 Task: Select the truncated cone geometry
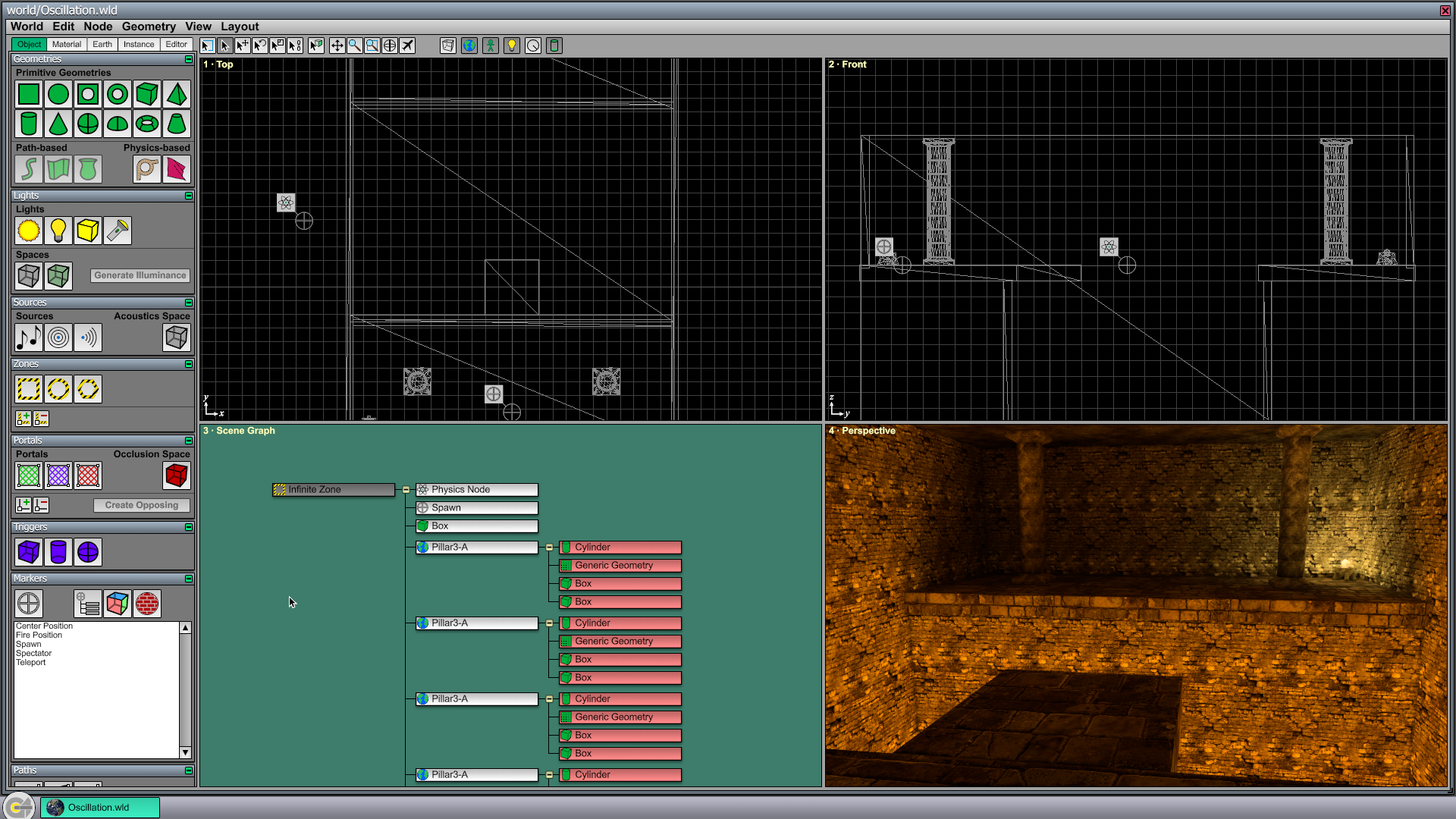point(177,124)
